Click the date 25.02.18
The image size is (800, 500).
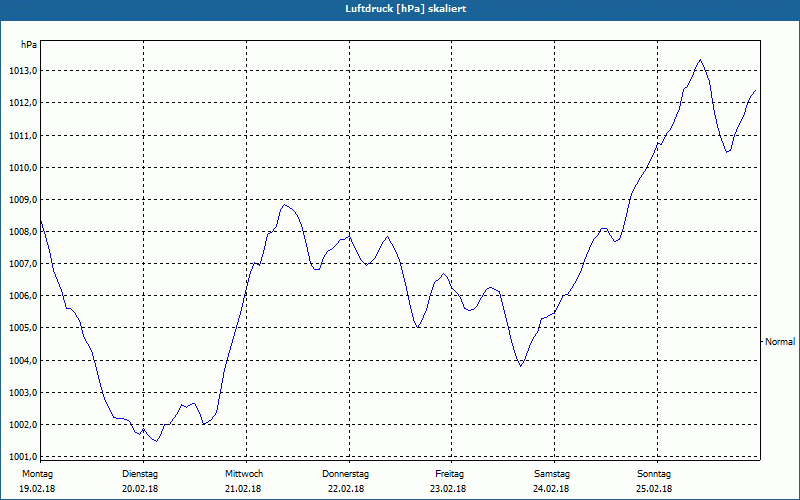[x=654, y=489]
